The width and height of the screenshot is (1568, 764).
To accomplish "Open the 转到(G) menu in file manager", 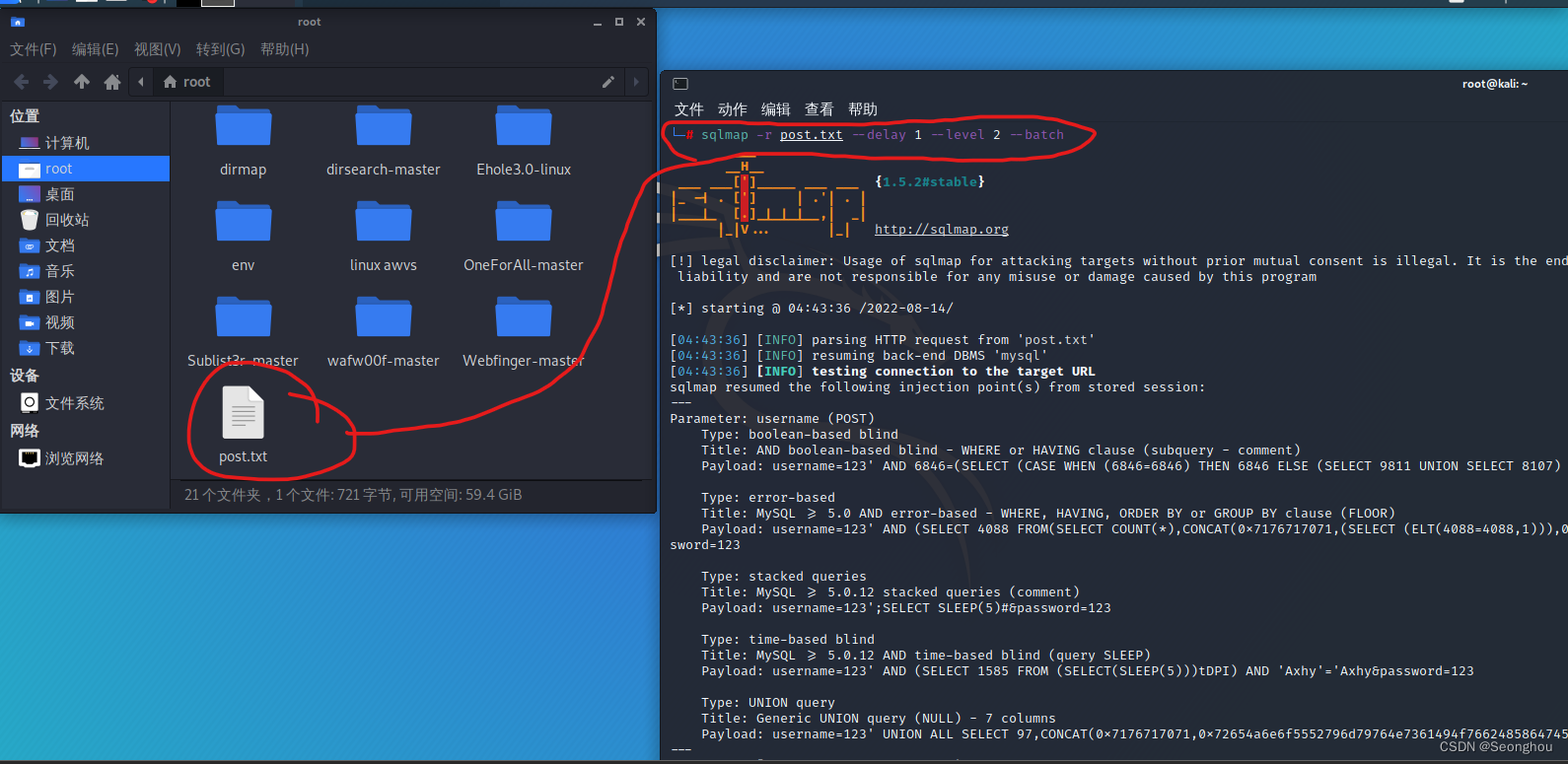I will (220, 49).
